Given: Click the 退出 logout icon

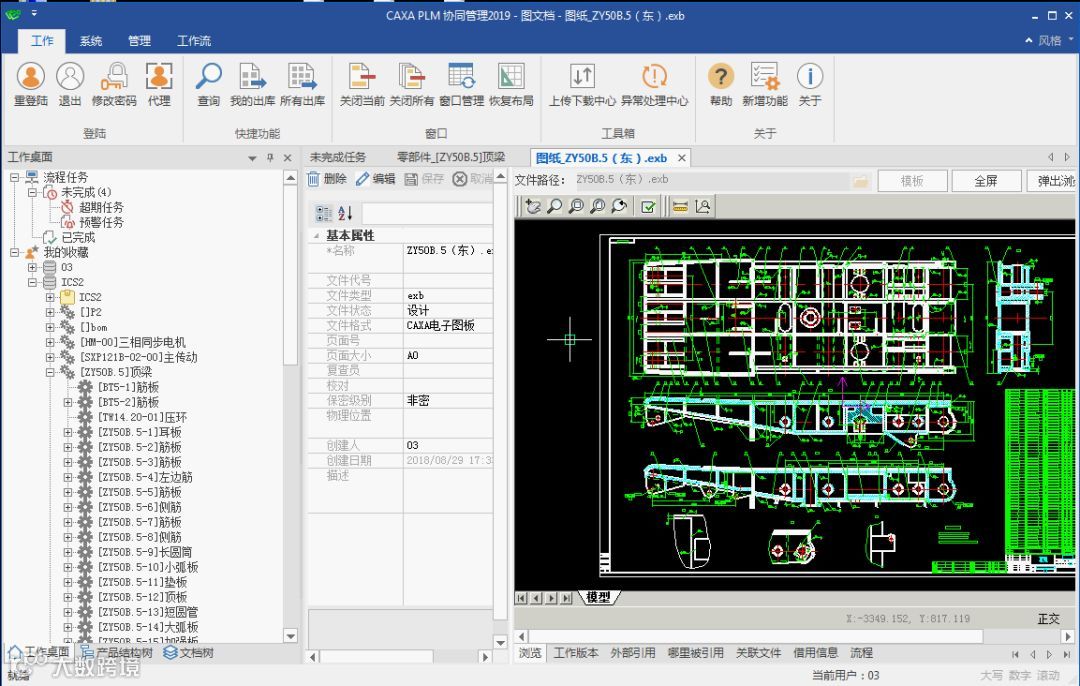Looking at the screenshot, I should 70,84.
